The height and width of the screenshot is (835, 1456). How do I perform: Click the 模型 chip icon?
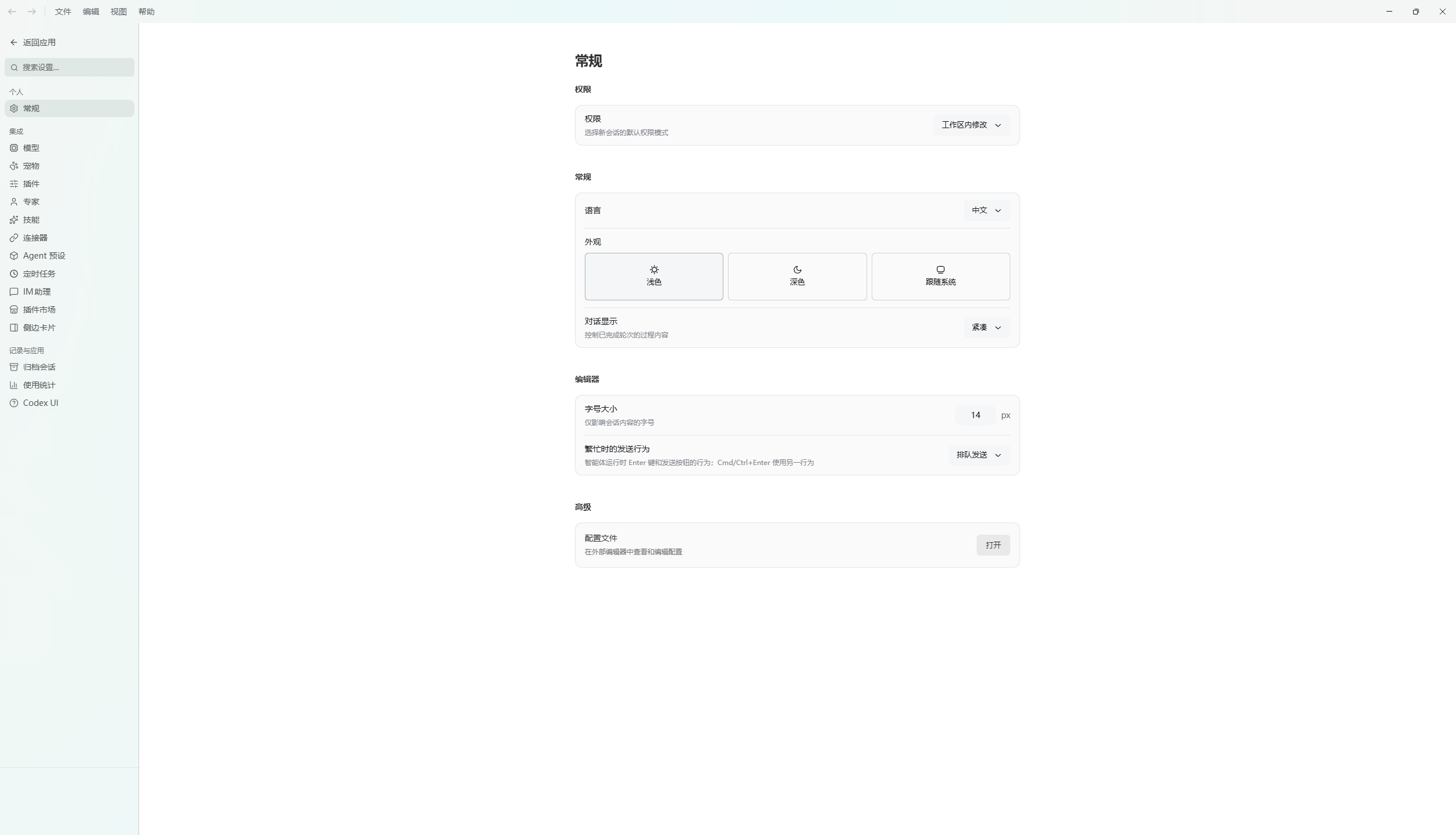14,148
